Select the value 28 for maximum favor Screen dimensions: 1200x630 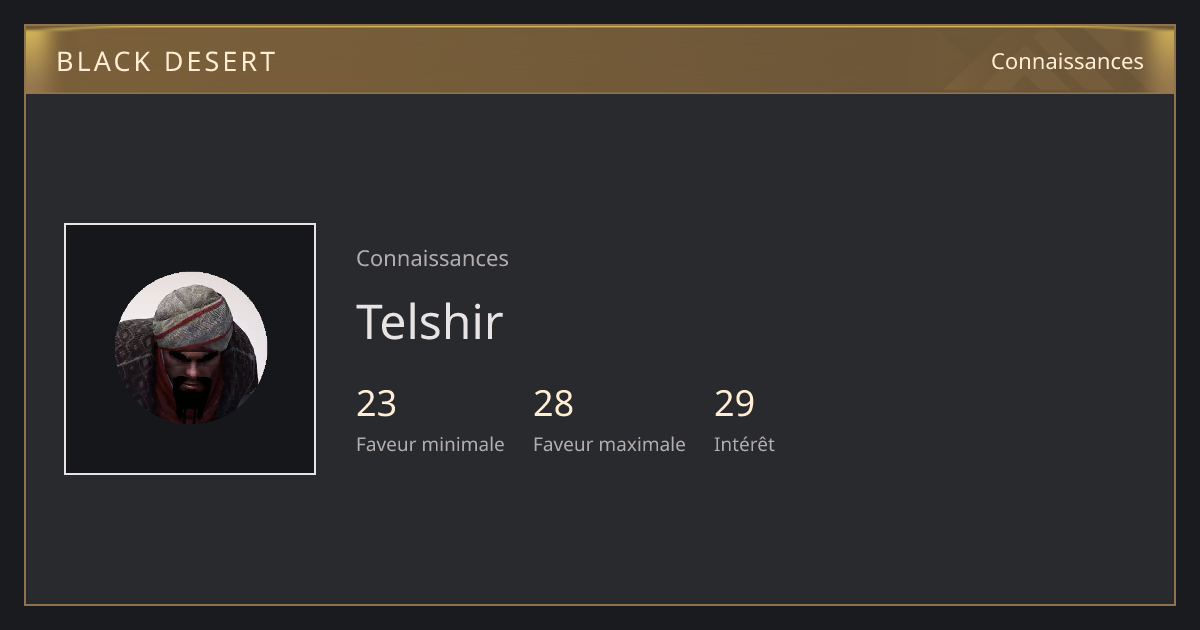pyautogui.click(x=553, y=404)
